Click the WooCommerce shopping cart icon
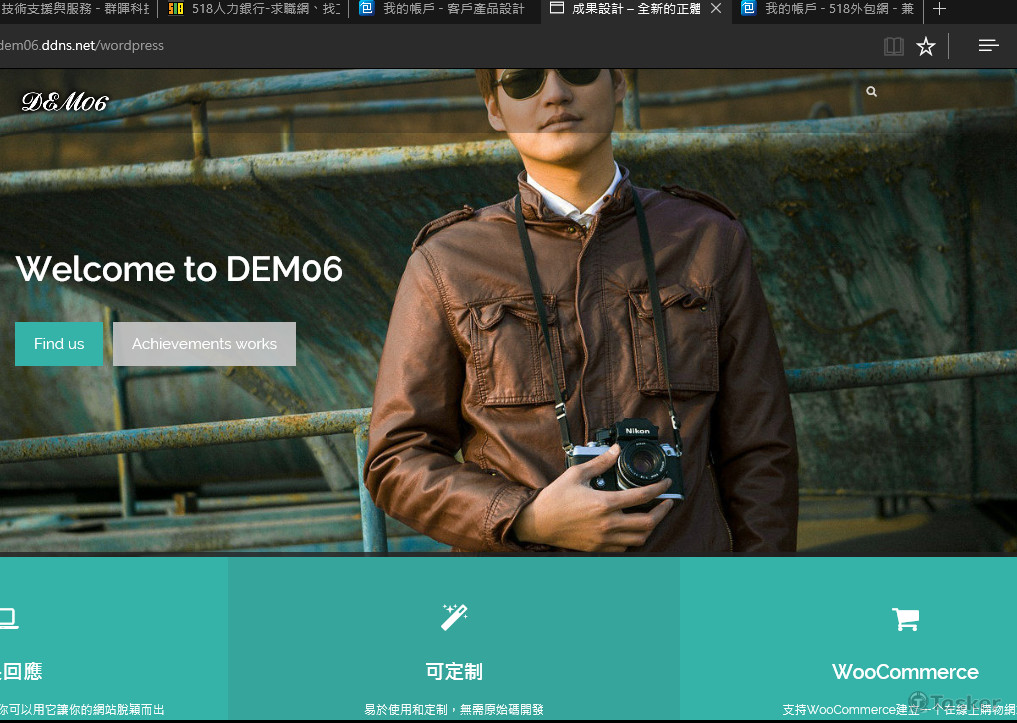The image size is (1017, 723). [905, 619]
